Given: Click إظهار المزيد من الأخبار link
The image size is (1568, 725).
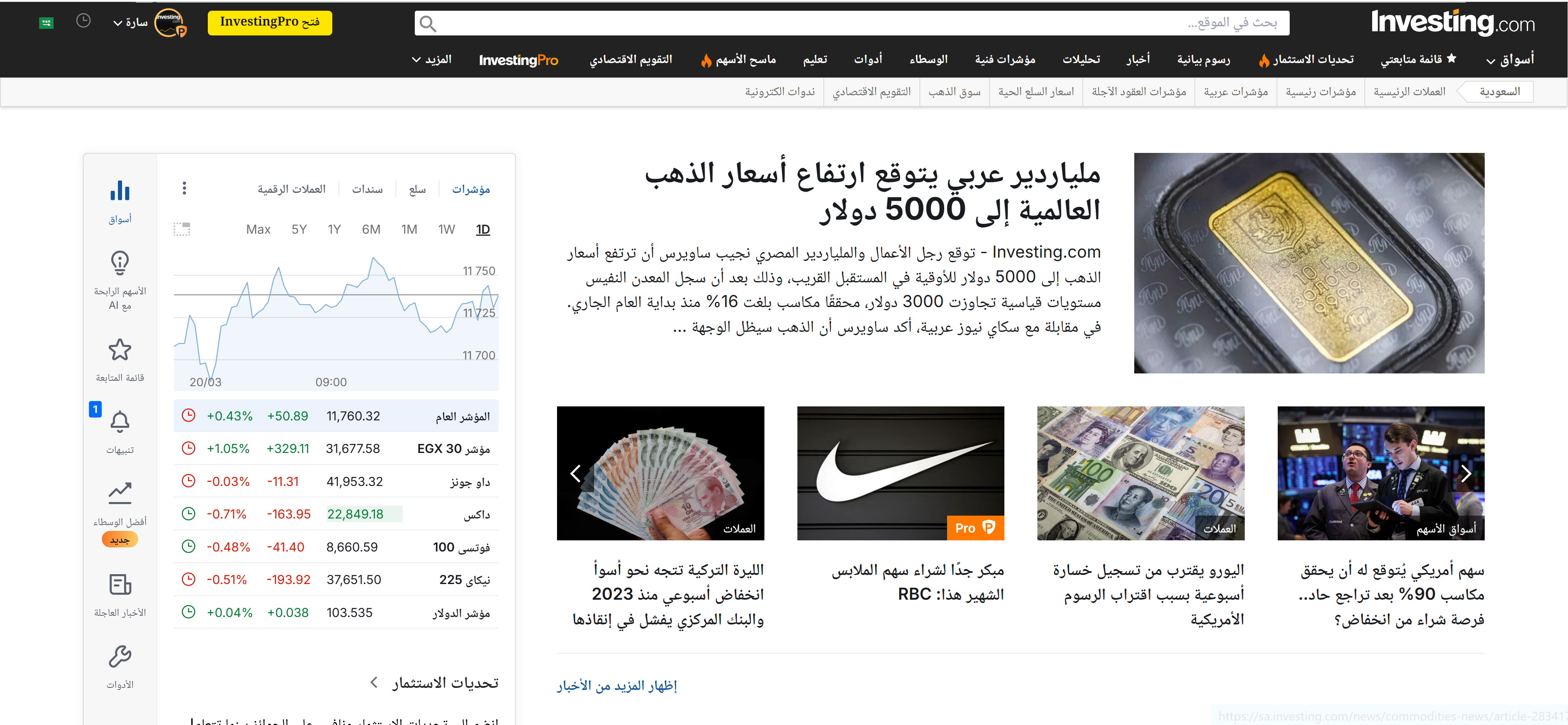Looking at the screenshot, I should pyautogui.click(x=617, y=686).
